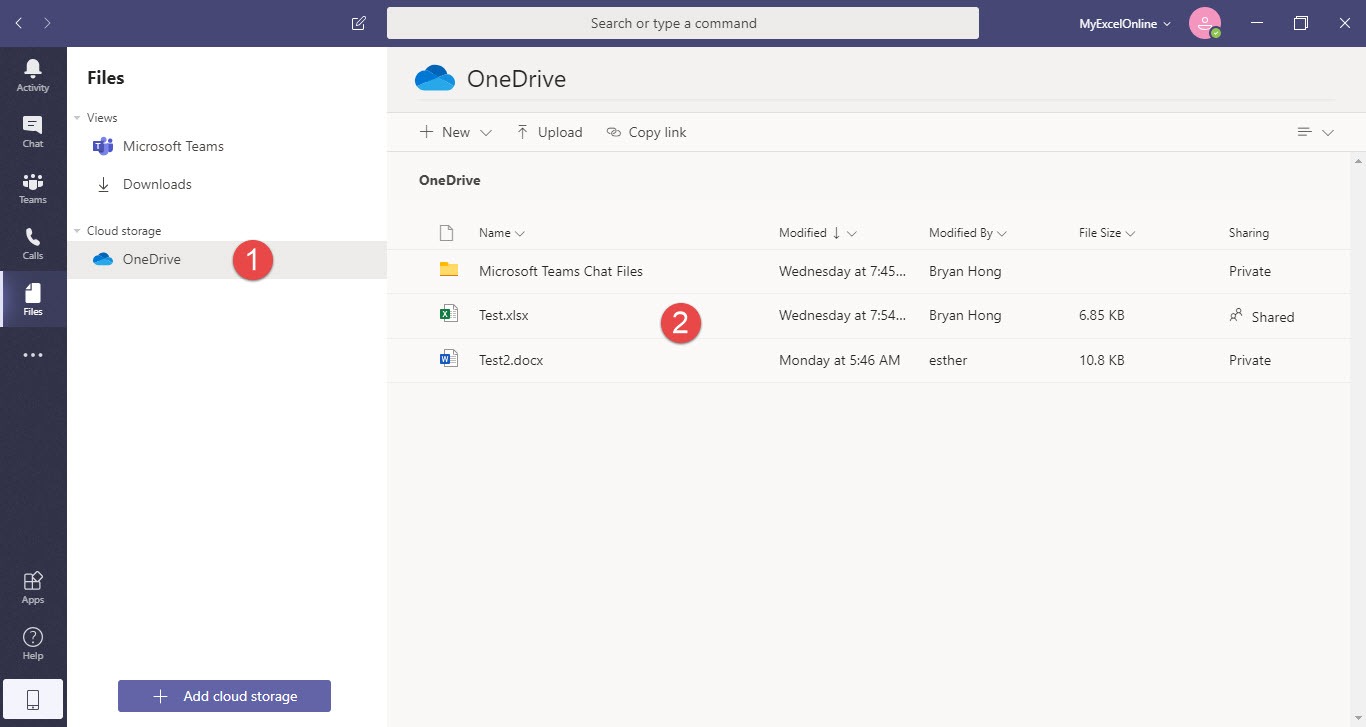Click the OneDrive cloud logo in header
The image size is (1366, 727).
435,78
